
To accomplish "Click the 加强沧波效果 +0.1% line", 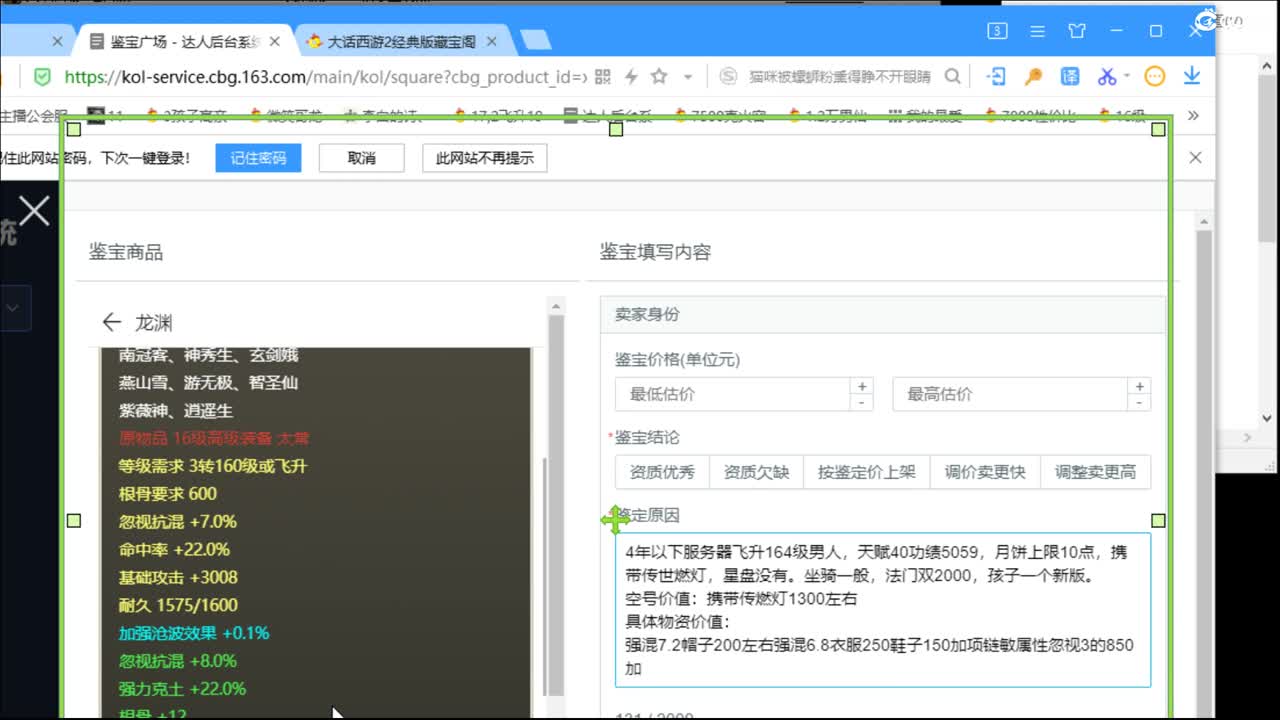I will pyautogui.click(x=194, y=633).
